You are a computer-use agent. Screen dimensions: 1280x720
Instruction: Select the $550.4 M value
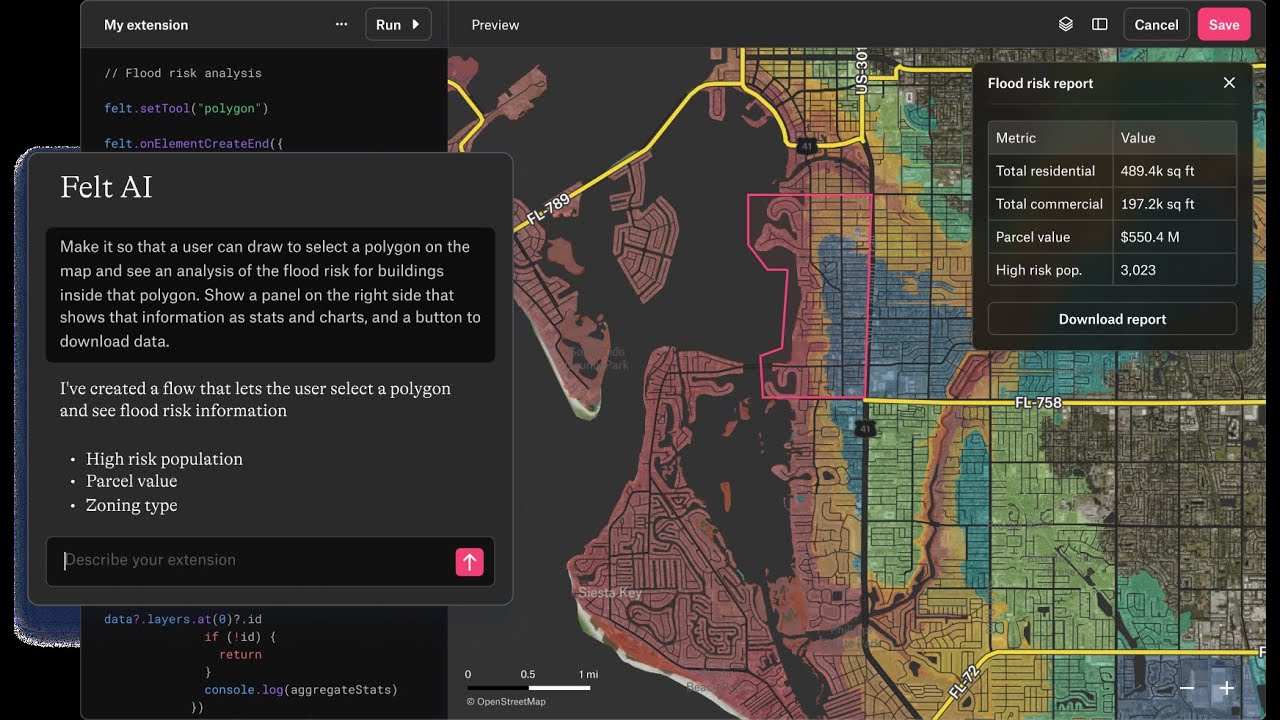pos(1175,237)
